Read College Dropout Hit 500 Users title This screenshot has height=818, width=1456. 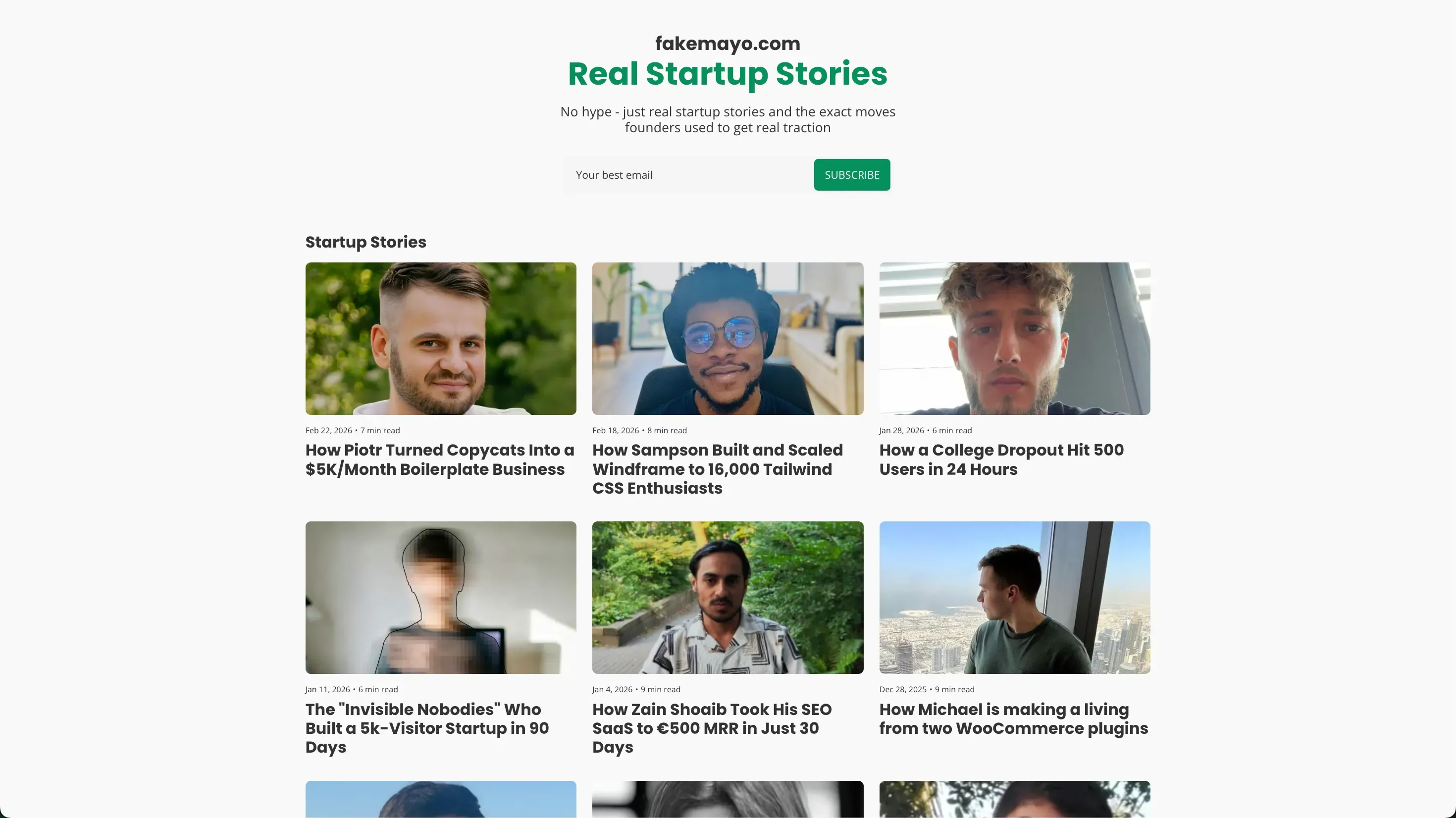1001,460
